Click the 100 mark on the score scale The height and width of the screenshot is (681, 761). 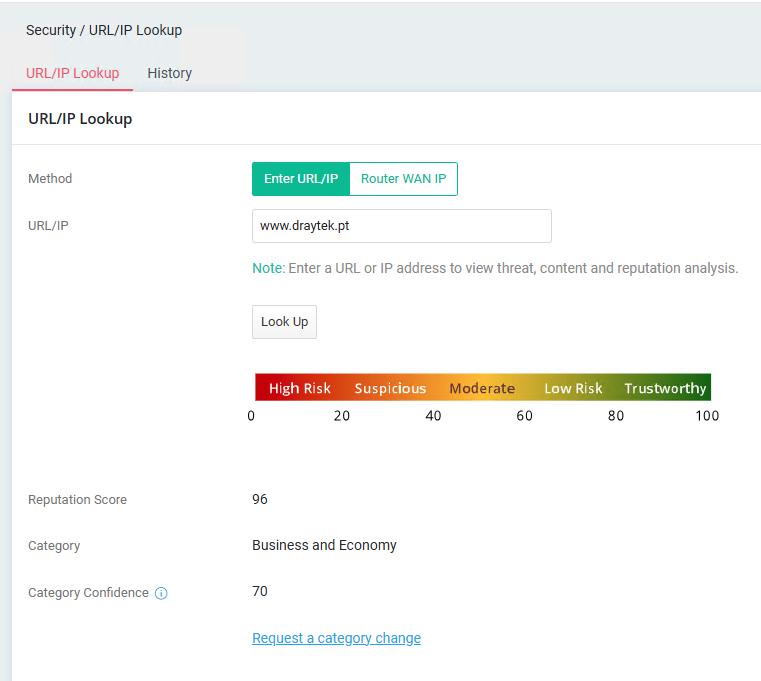click(707, 416)
